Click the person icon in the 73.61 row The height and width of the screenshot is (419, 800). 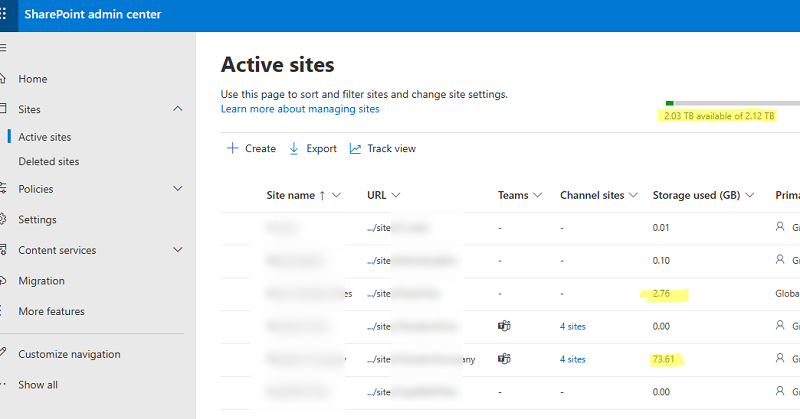coord(780,358)
